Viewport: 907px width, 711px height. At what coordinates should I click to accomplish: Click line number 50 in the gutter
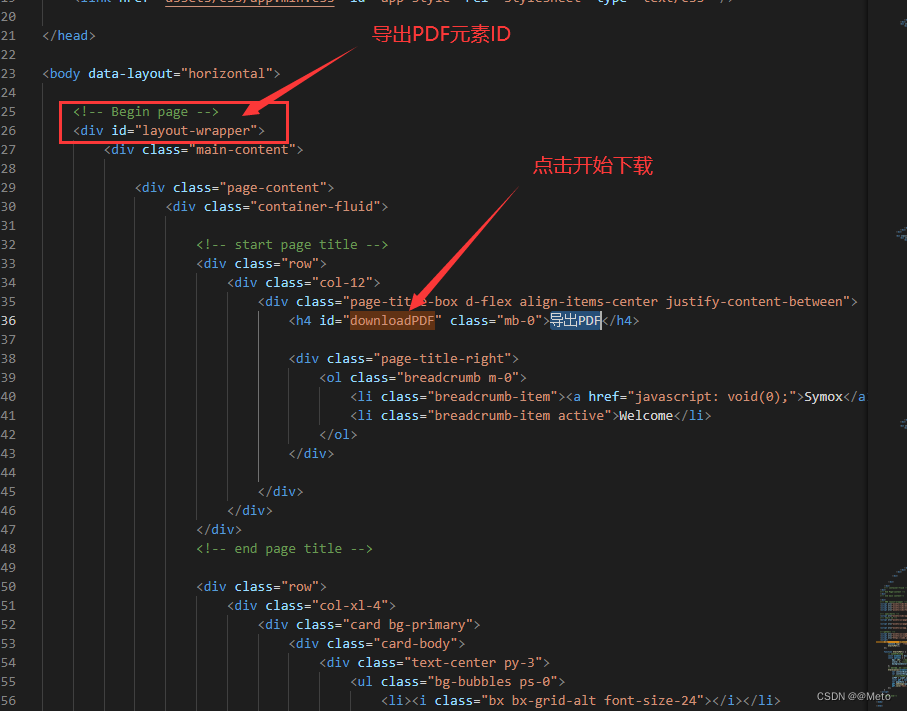click(x=8, y=587)
